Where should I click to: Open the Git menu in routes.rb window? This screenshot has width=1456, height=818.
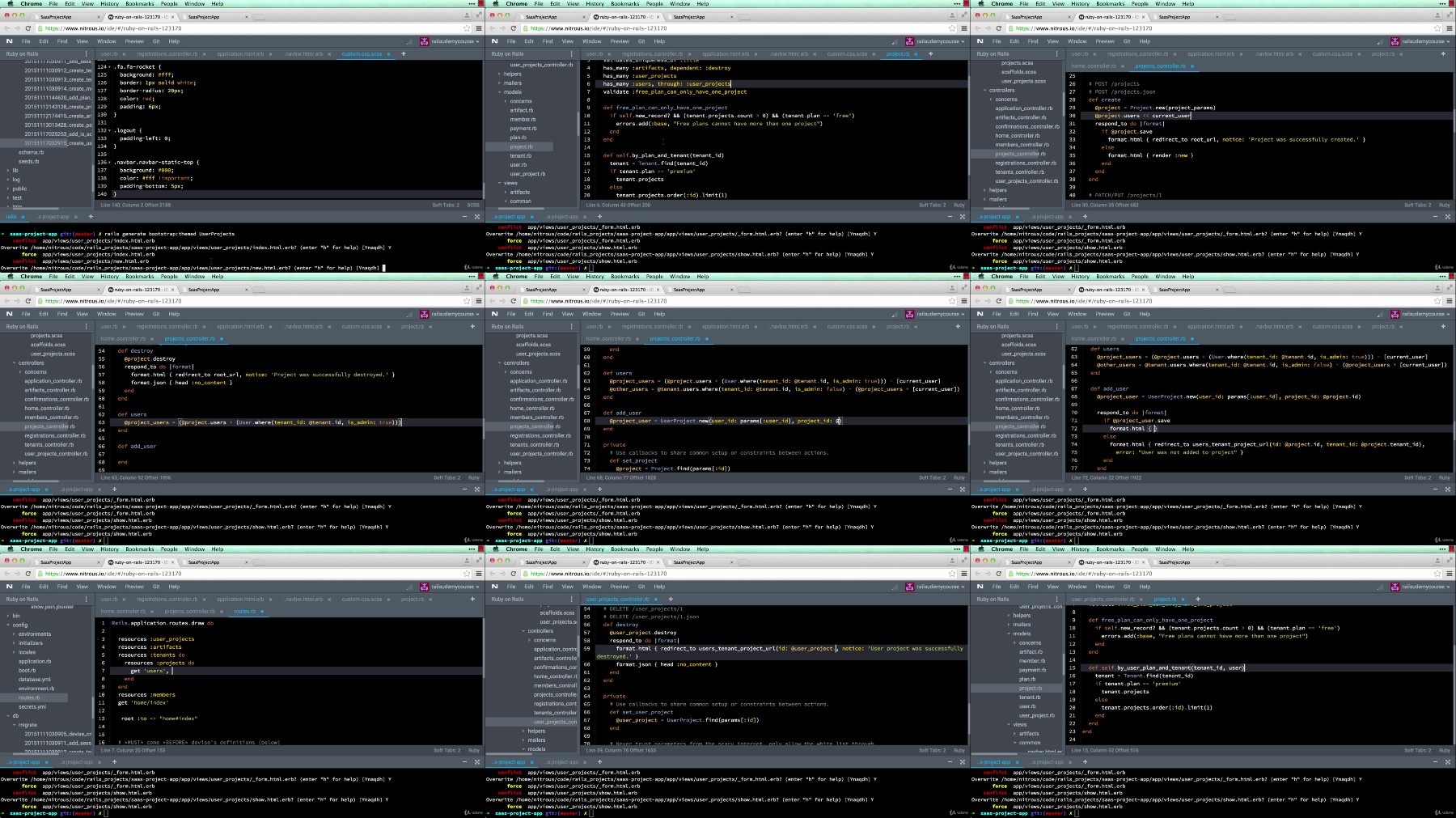point(156,587)
